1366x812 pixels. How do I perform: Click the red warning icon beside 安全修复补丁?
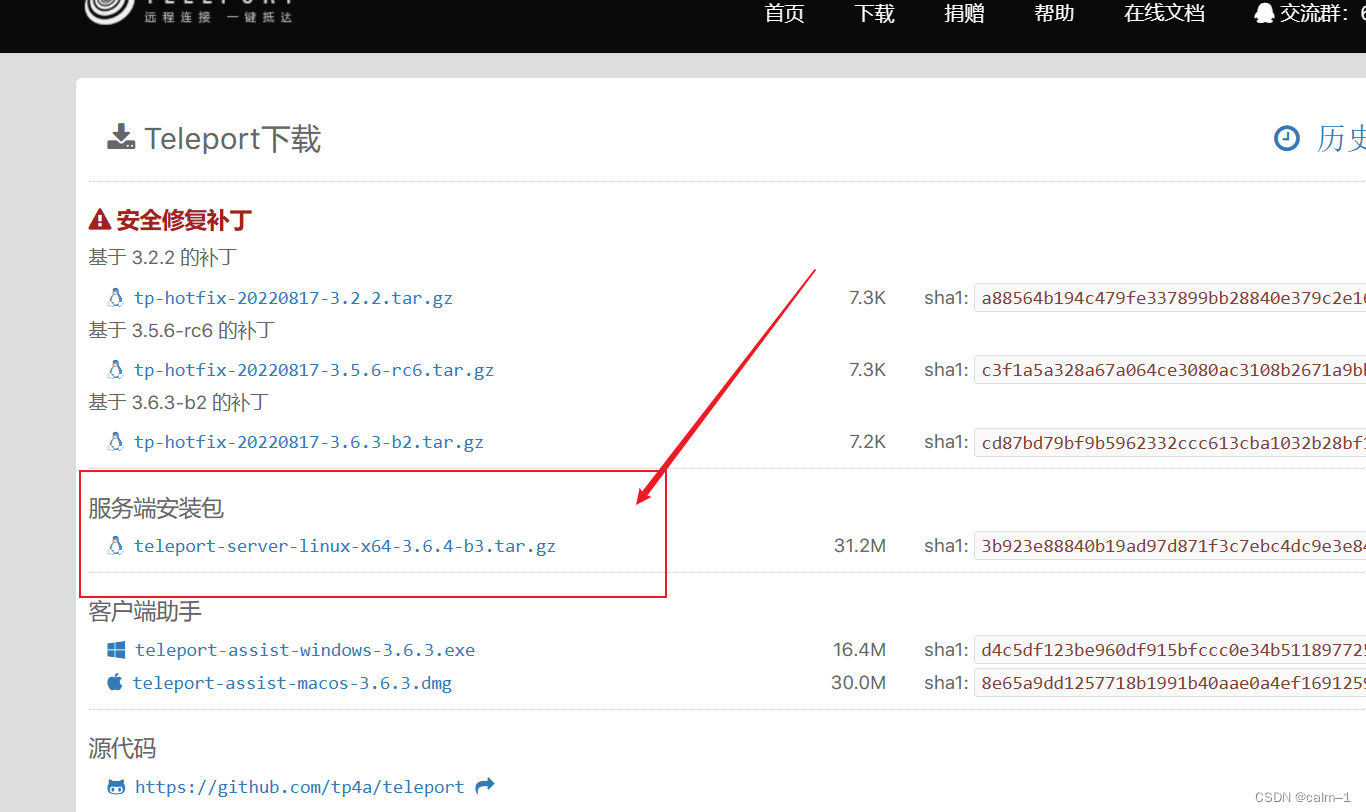click(99, 219)
